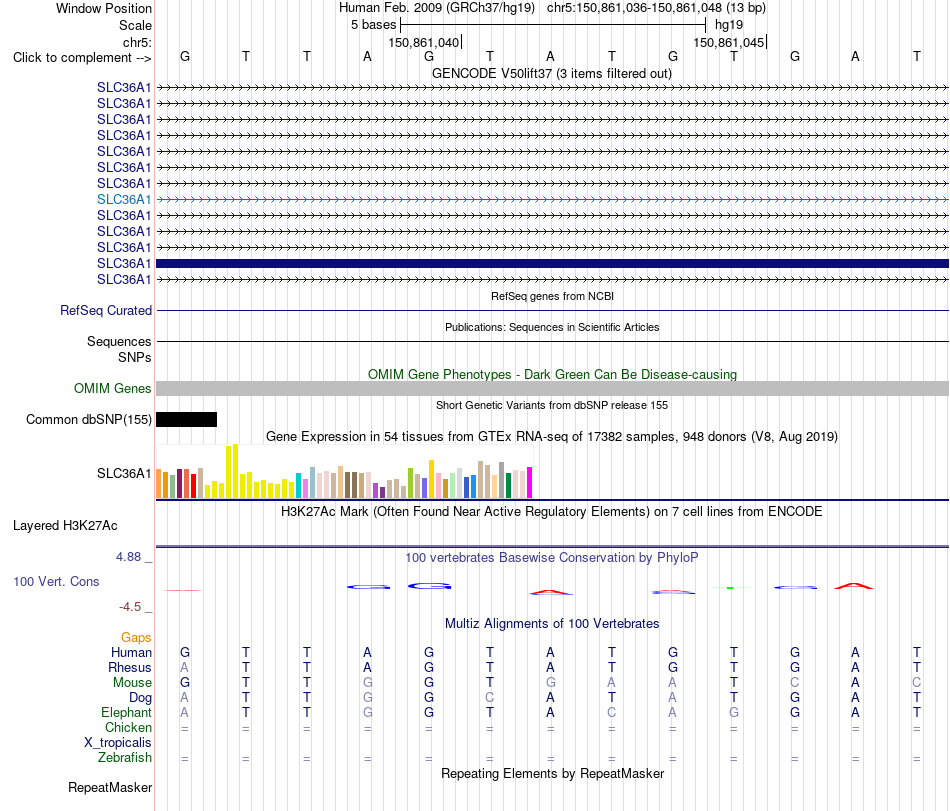Click the -4.5 PhyloP lower scale value
Screen dimensions: 950x811
click(x=130, y=606)
